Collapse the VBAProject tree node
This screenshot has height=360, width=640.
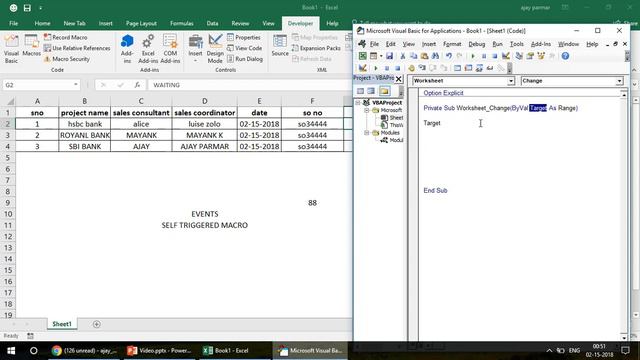click(x=358, y=102)
